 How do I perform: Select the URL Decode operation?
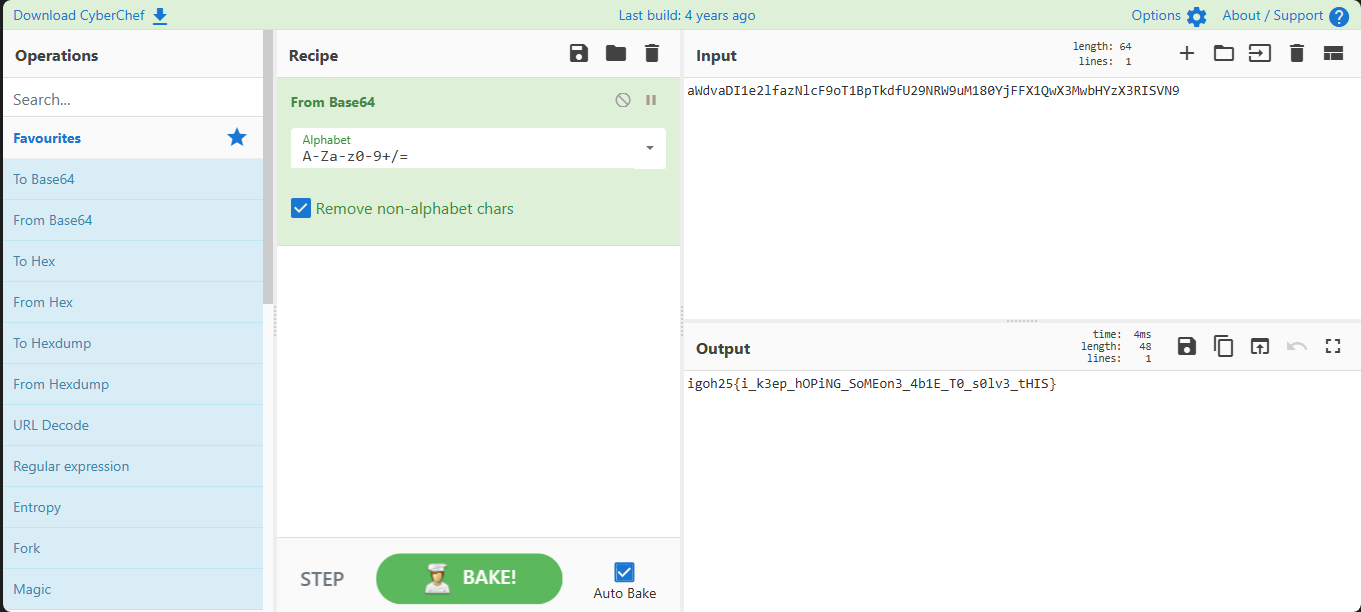pos(51,425)
